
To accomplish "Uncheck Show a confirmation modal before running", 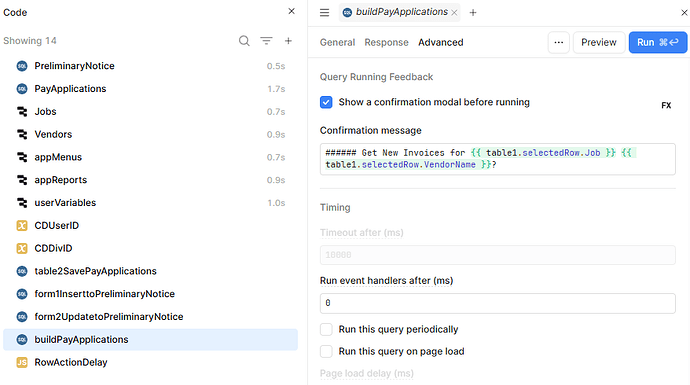I will pyautogui.click(x=326, y=102).
